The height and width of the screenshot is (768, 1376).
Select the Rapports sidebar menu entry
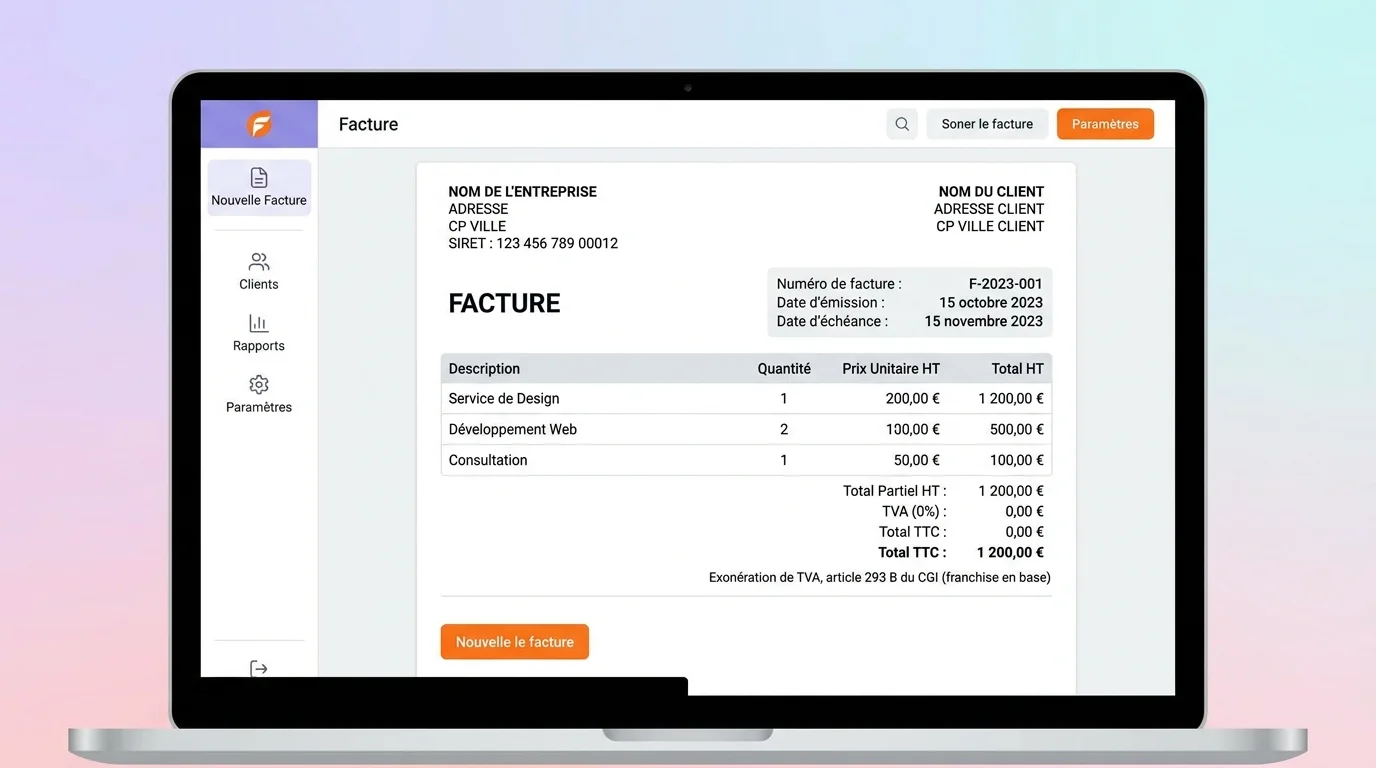[259, 334]
